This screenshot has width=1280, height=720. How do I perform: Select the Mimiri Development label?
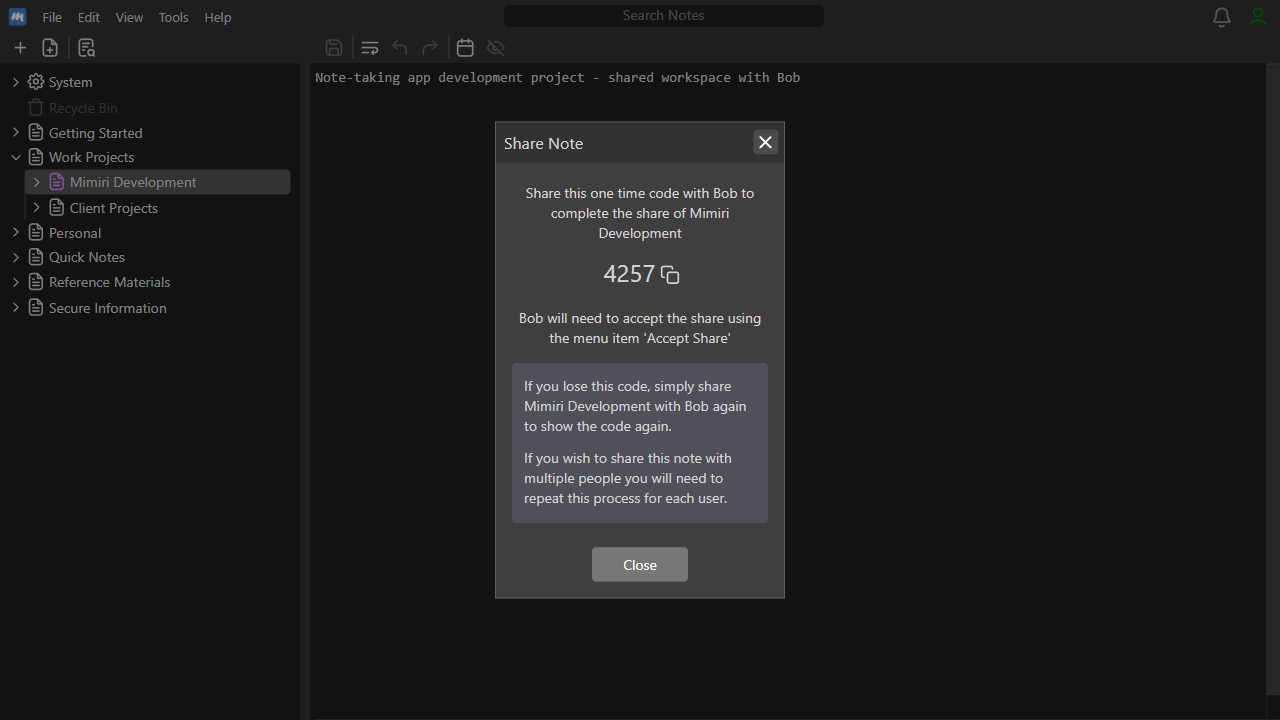133,182
